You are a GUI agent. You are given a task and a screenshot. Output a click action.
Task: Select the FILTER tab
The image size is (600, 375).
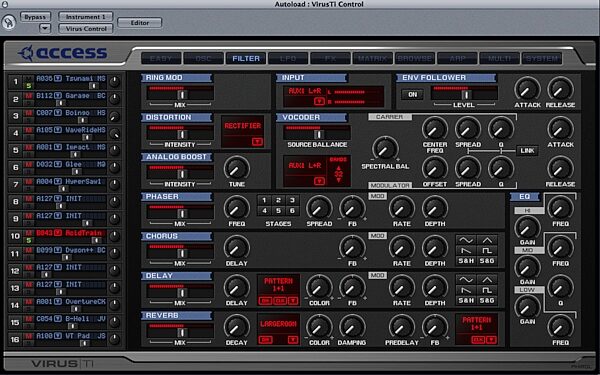246,59
